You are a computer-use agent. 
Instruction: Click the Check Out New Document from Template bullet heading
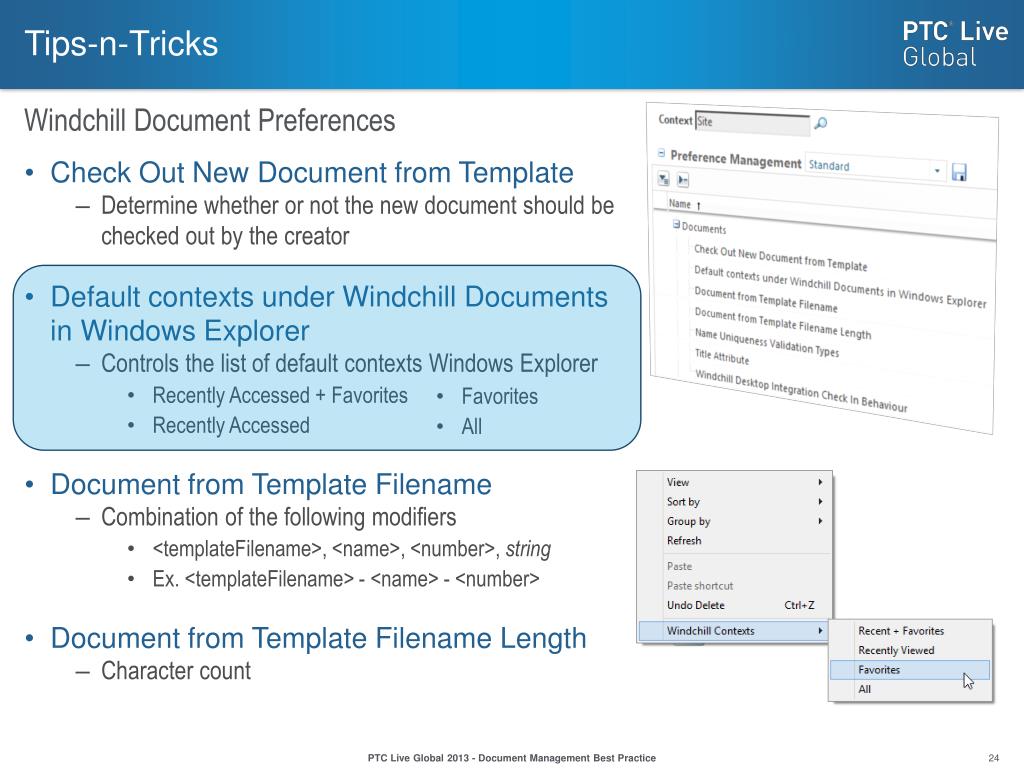pos(312,172)
